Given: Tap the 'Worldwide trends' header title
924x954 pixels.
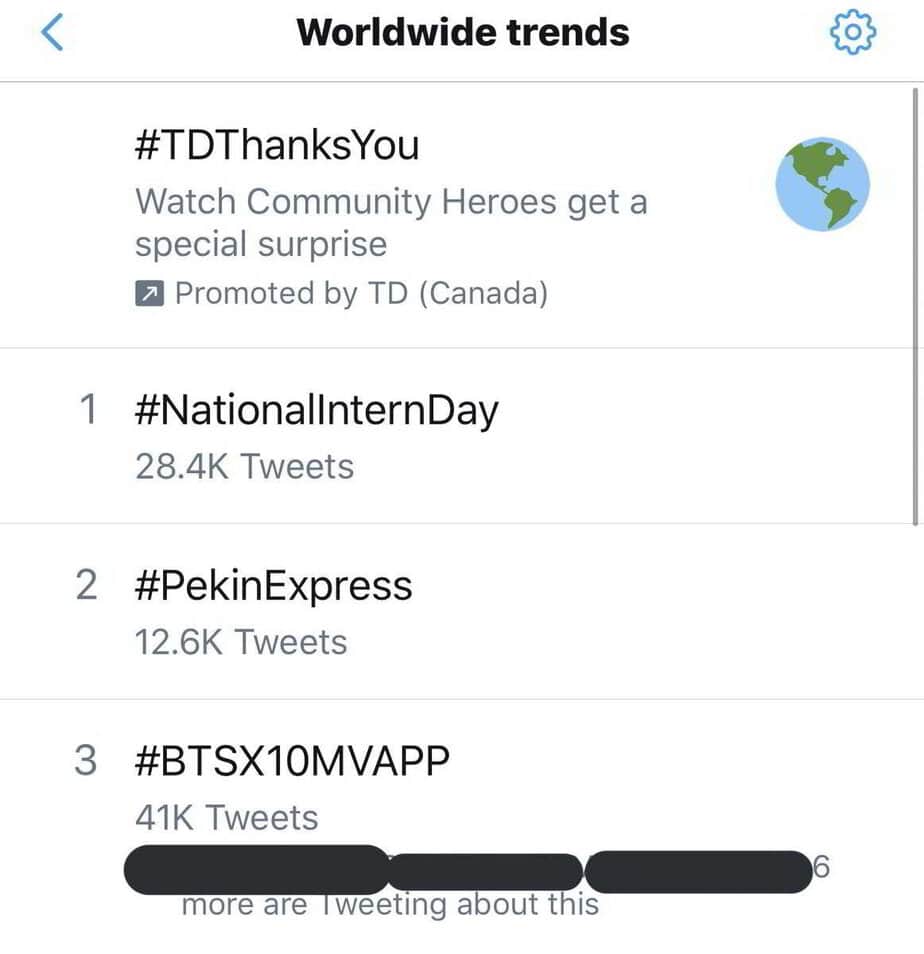Looking at the screenshot, I should pos(463,33).
